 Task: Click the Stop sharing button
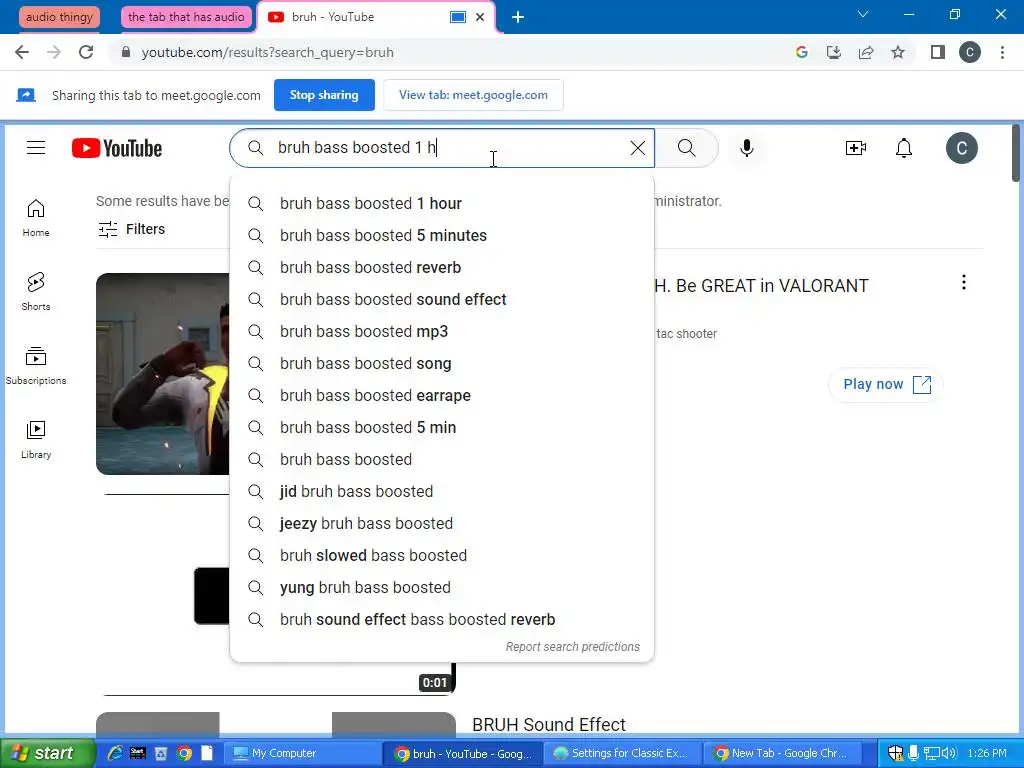click(x=324, y=95)
